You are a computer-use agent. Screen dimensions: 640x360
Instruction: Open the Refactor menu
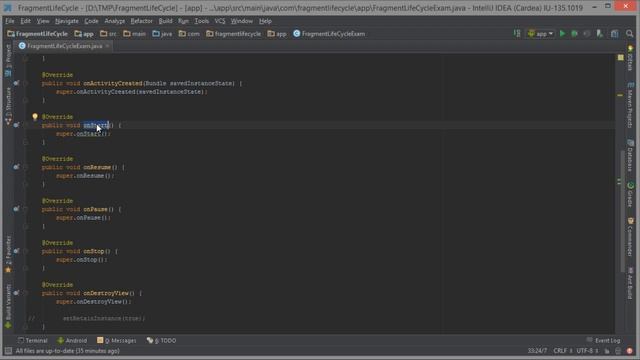click(x=142, y=21)
